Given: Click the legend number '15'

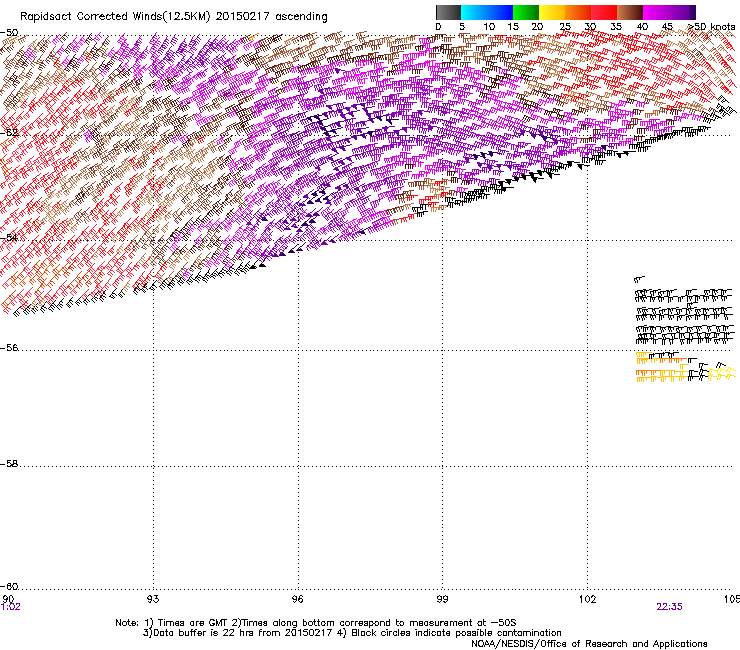Looking at the screenshot, I should 513,27.
